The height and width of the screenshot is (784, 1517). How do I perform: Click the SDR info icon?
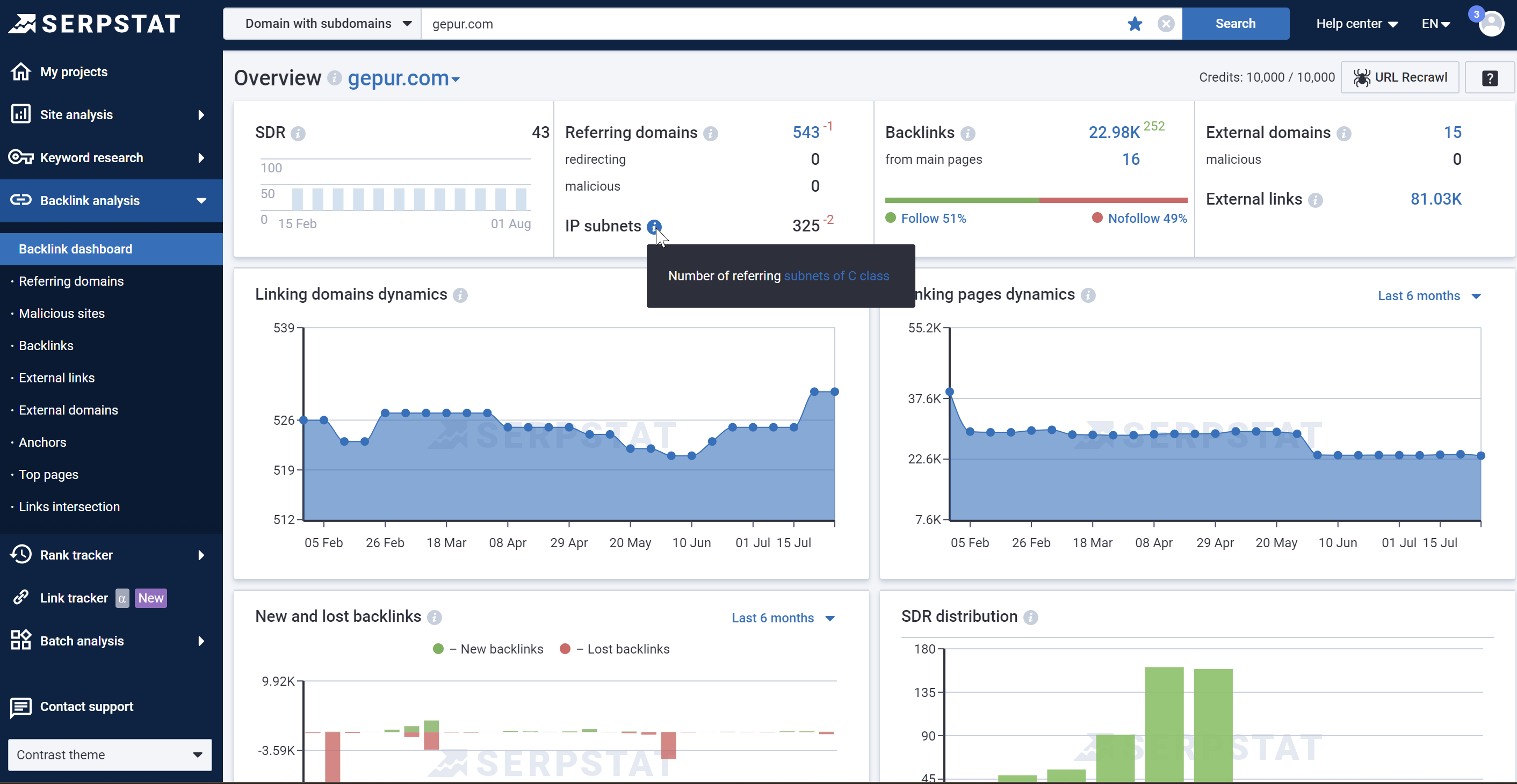pyautogui.click(x=298, y=134)
